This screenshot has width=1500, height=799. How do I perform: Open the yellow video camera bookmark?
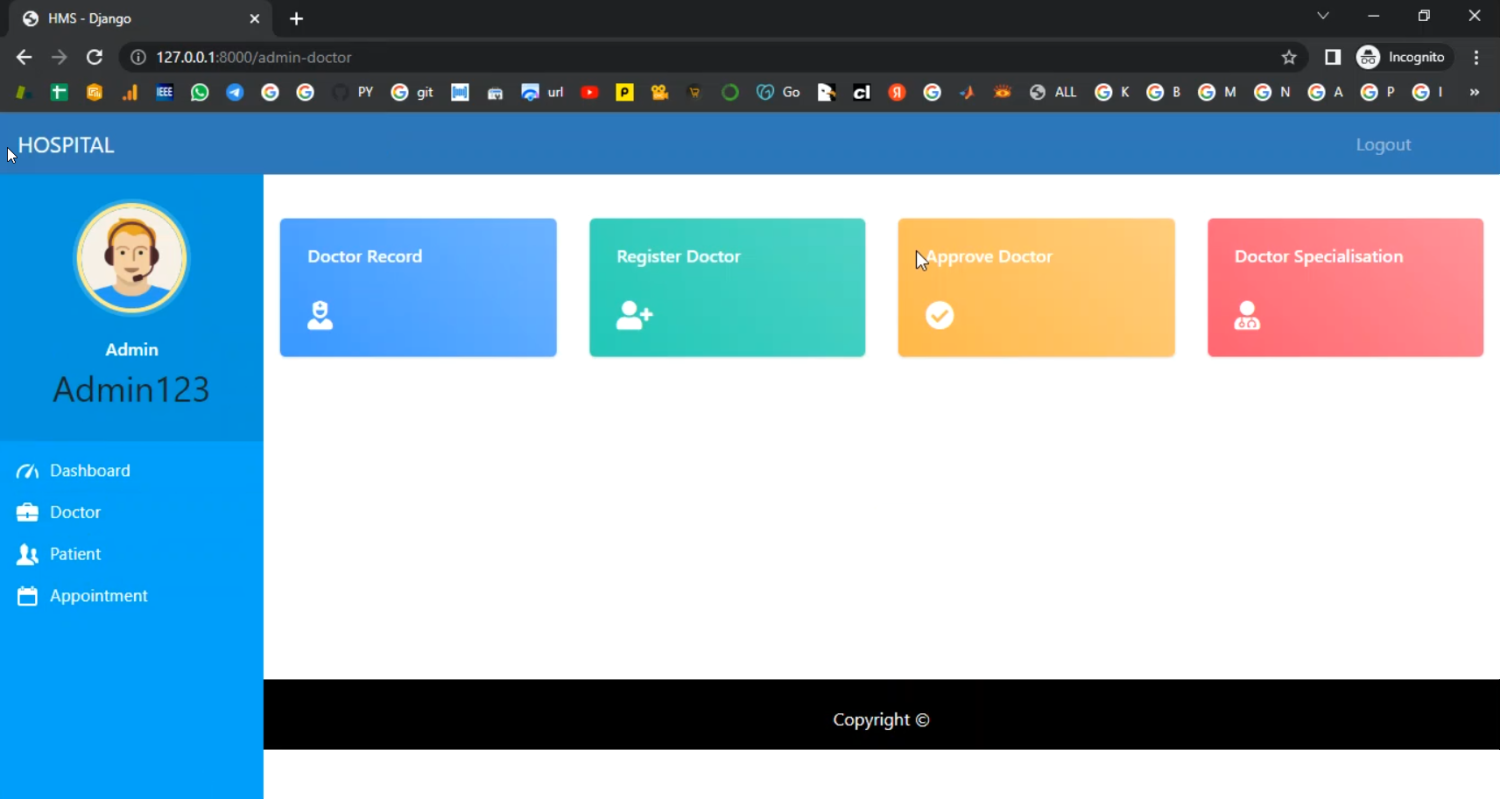click(x=659, y=92)
